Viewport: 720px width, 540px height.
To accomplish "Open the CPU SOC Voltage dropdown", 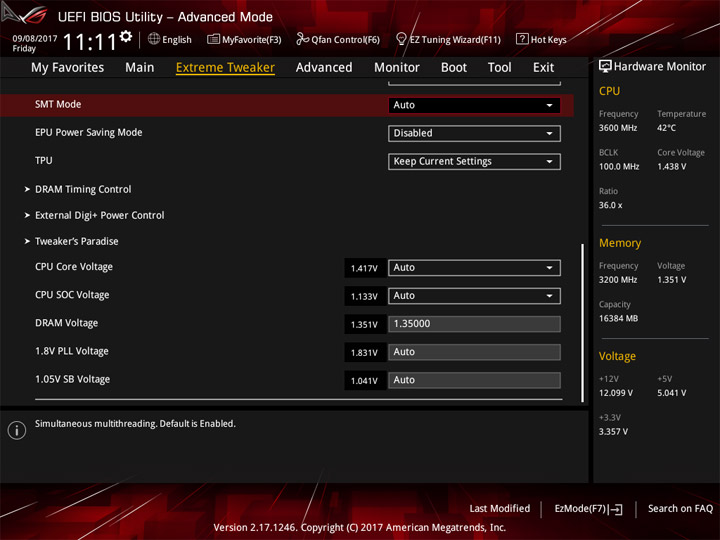I will 474,296.
